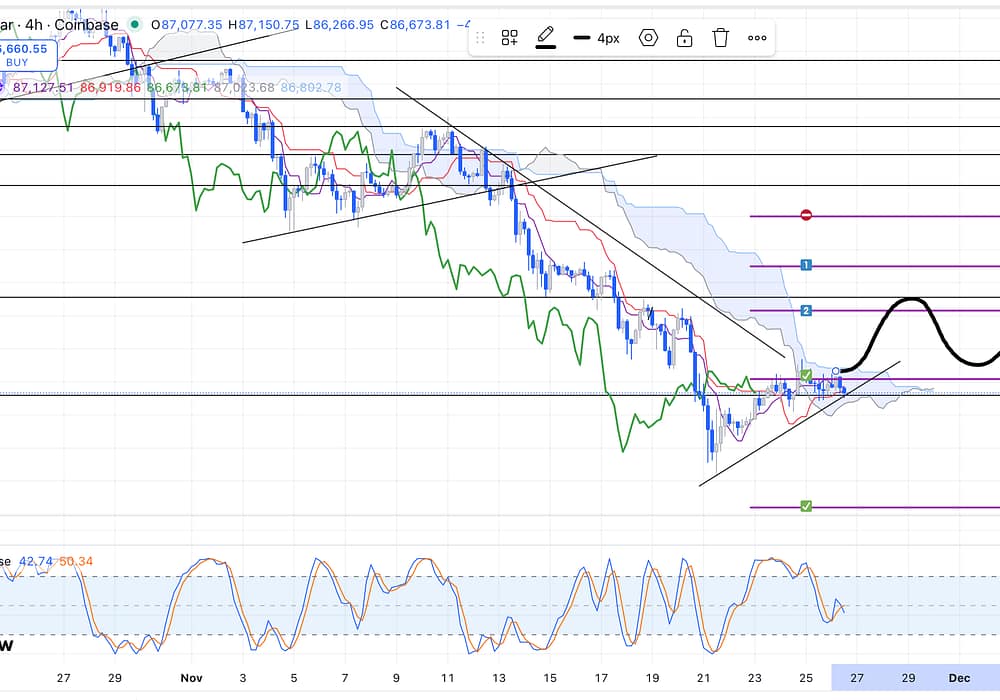The width and height of the screenshot is (1000, 700).
Task: Select the start anchor circle of the curve
Action: pos(836,372)
